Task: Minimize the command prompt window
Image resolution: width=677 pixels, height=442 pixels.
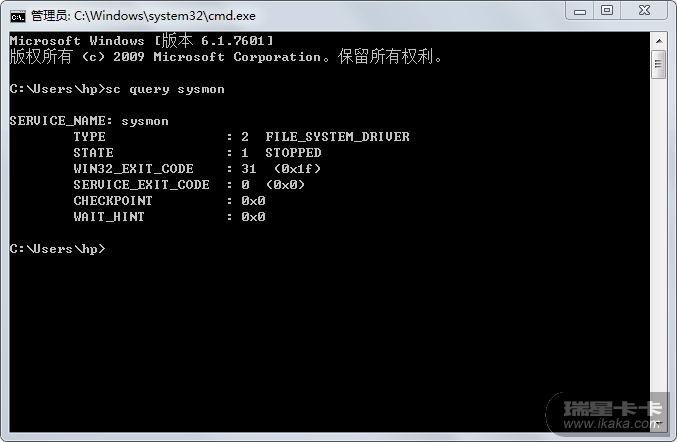Action: click(580, 11)
